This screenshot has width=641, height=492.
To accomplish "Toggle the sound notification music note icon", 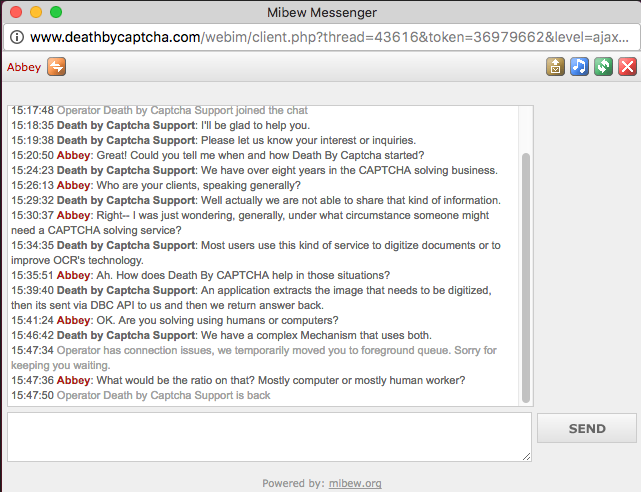I will (579, 67).
